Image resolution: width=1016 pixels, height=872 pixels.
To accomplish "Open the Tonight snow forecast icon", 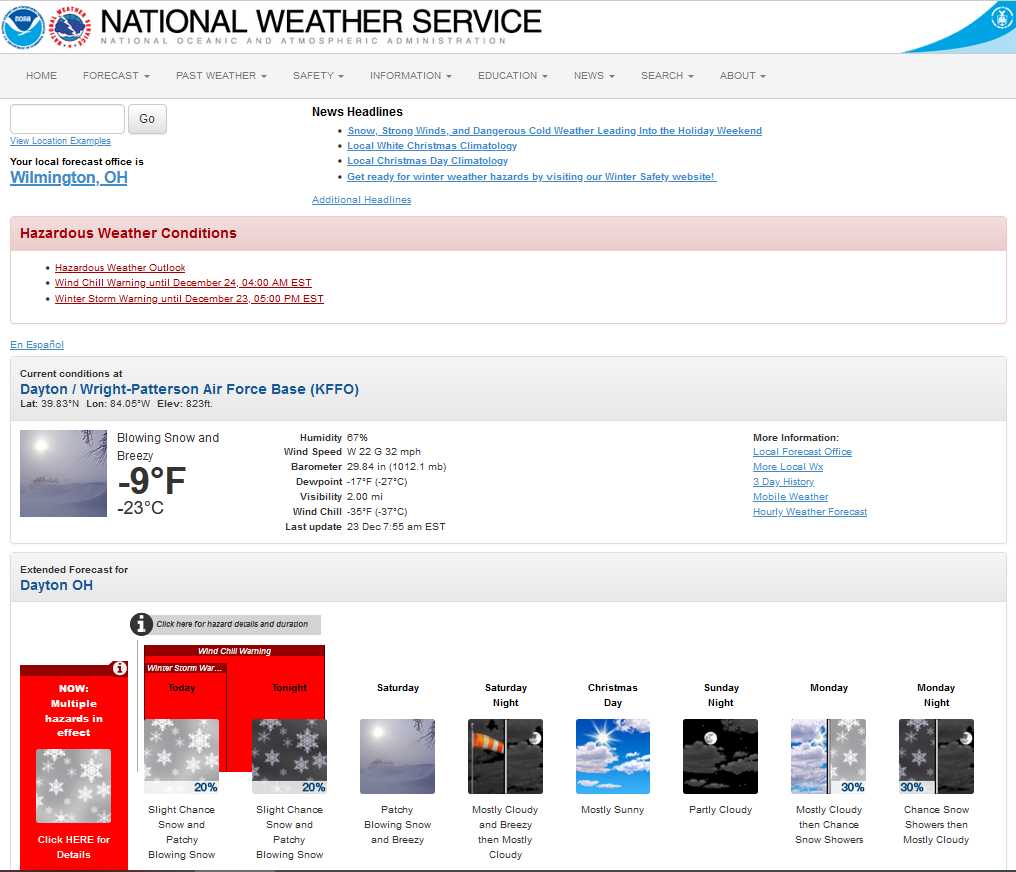I will tap(290, 757).
